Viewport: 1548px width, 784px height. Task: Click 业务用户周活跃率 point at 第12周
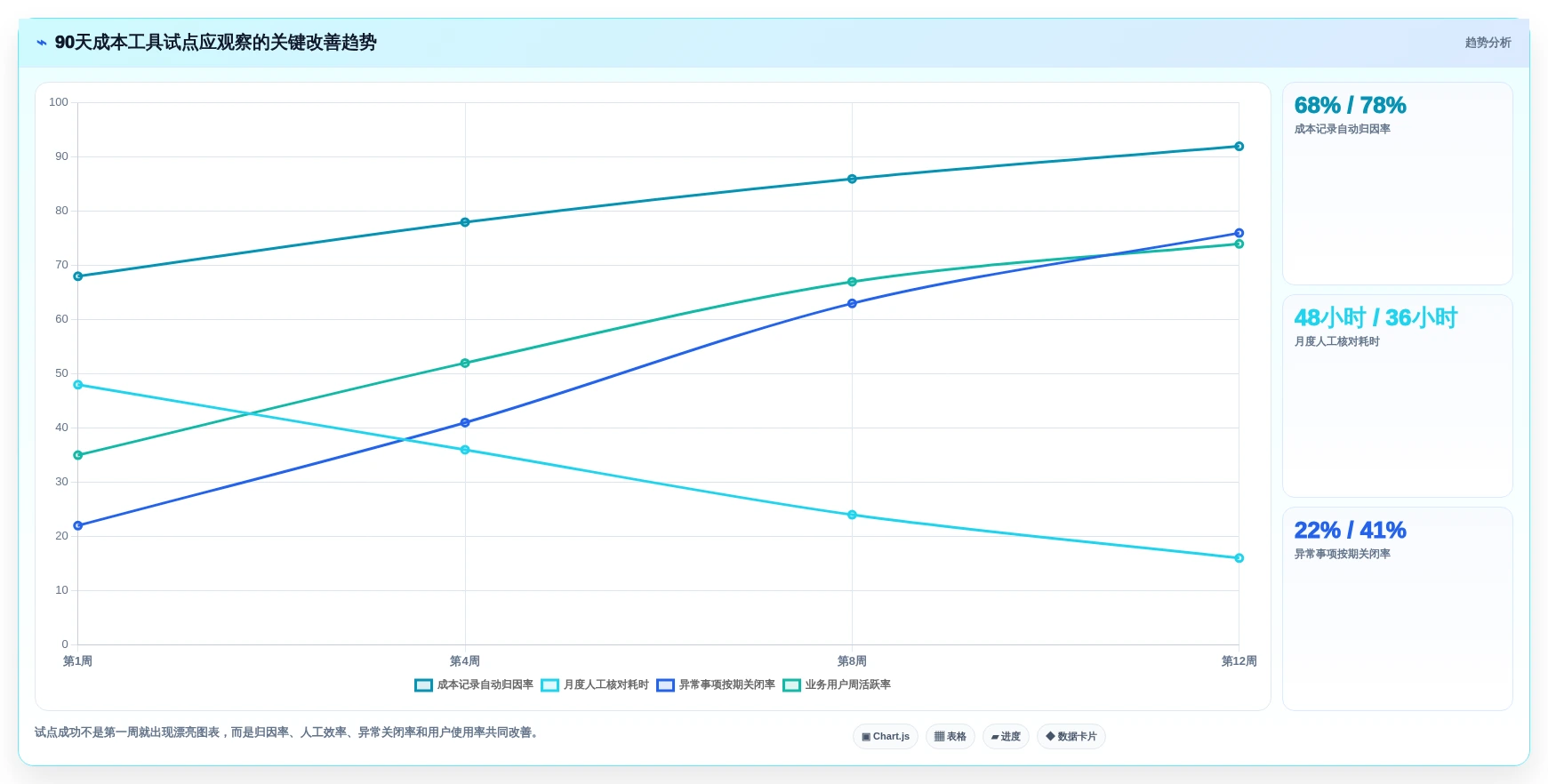tap(1239, 244)
